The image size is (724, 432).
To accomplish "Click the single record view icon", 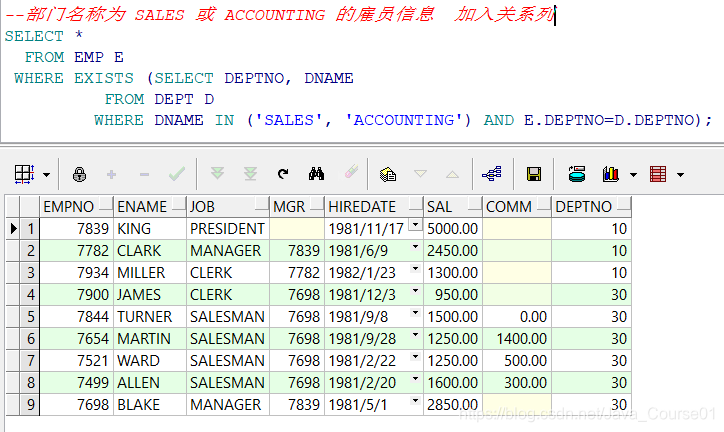I will coord(577,174).
